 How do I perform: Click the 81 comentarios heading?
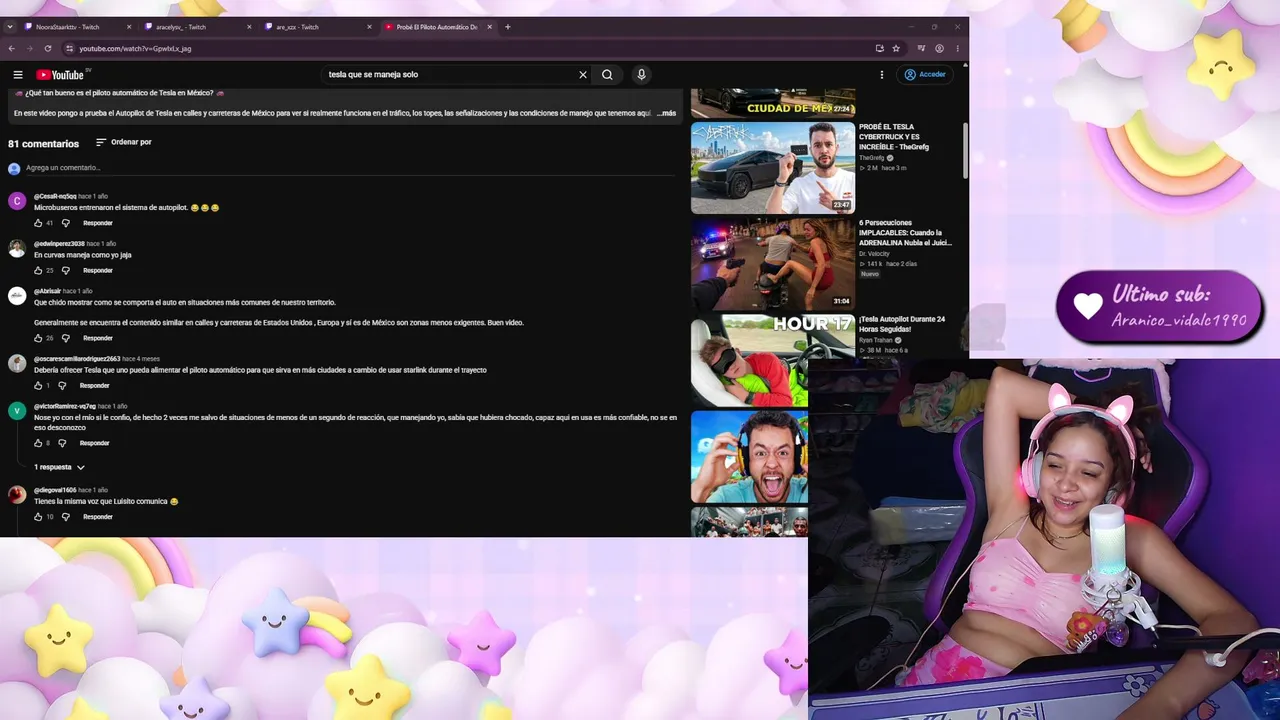[43, 144]
